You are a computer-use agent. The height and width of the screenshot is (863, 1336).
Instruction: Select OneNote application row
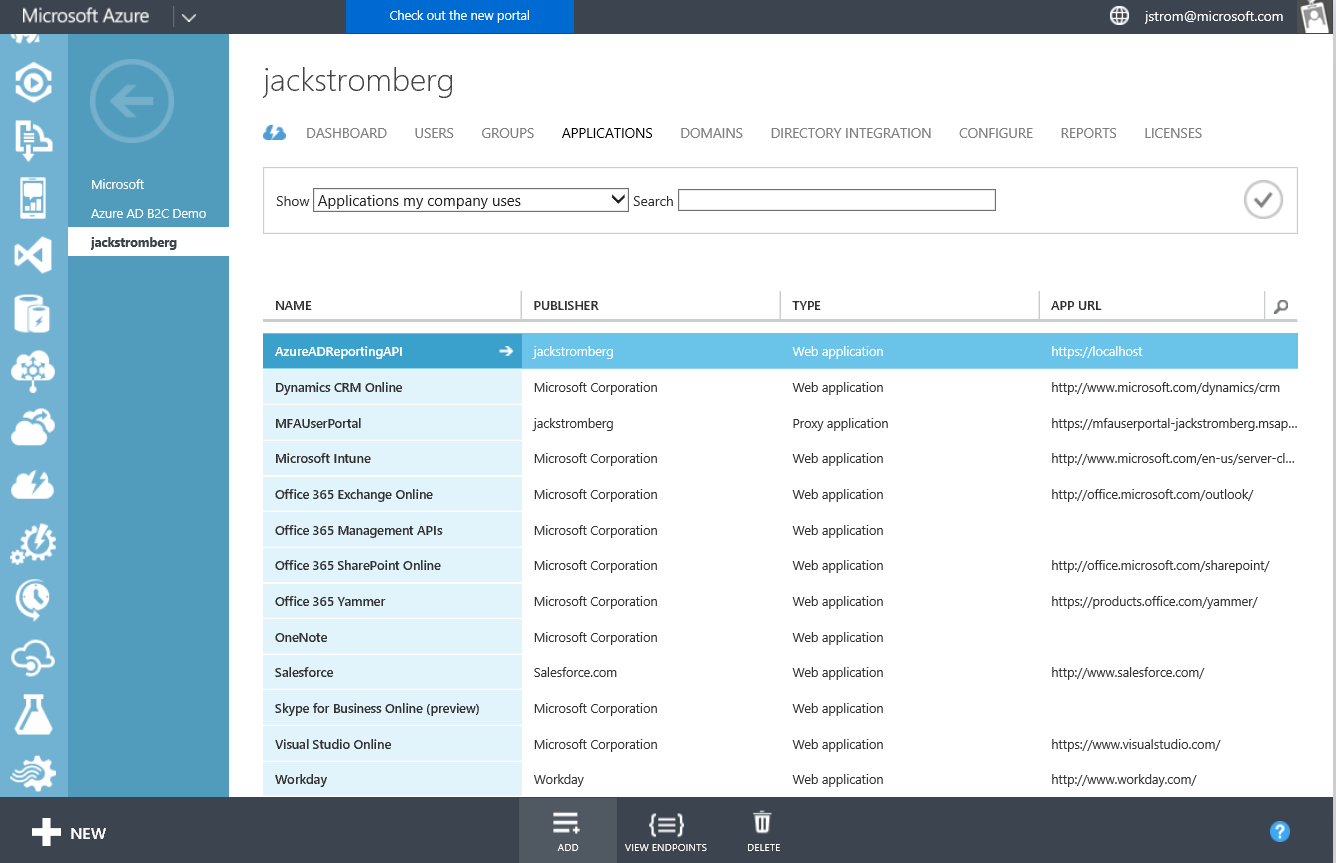(x=780, y=637)
